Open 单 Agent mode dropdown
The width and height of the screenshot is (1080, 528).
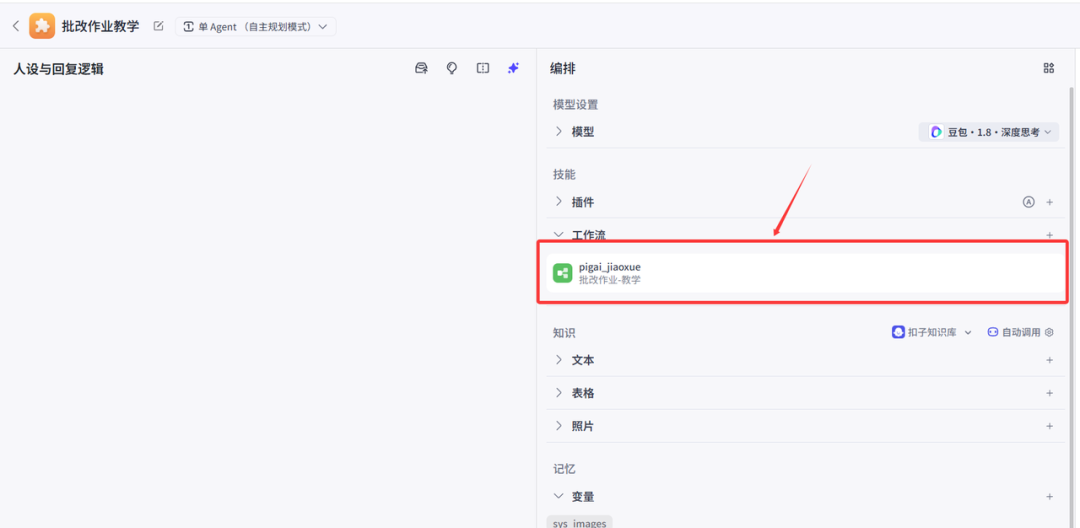tap(256, 27)
